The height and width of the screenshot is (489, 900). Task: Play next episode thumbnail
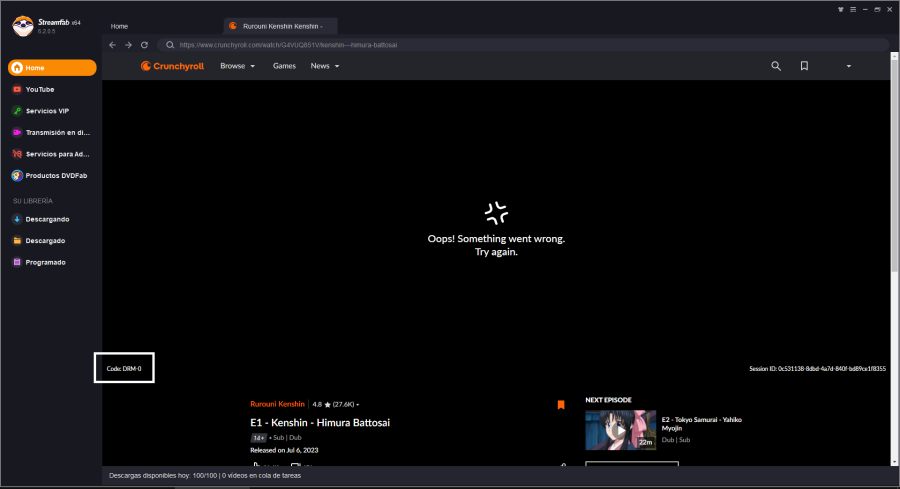pyautogui.click(x=620, y=430)
